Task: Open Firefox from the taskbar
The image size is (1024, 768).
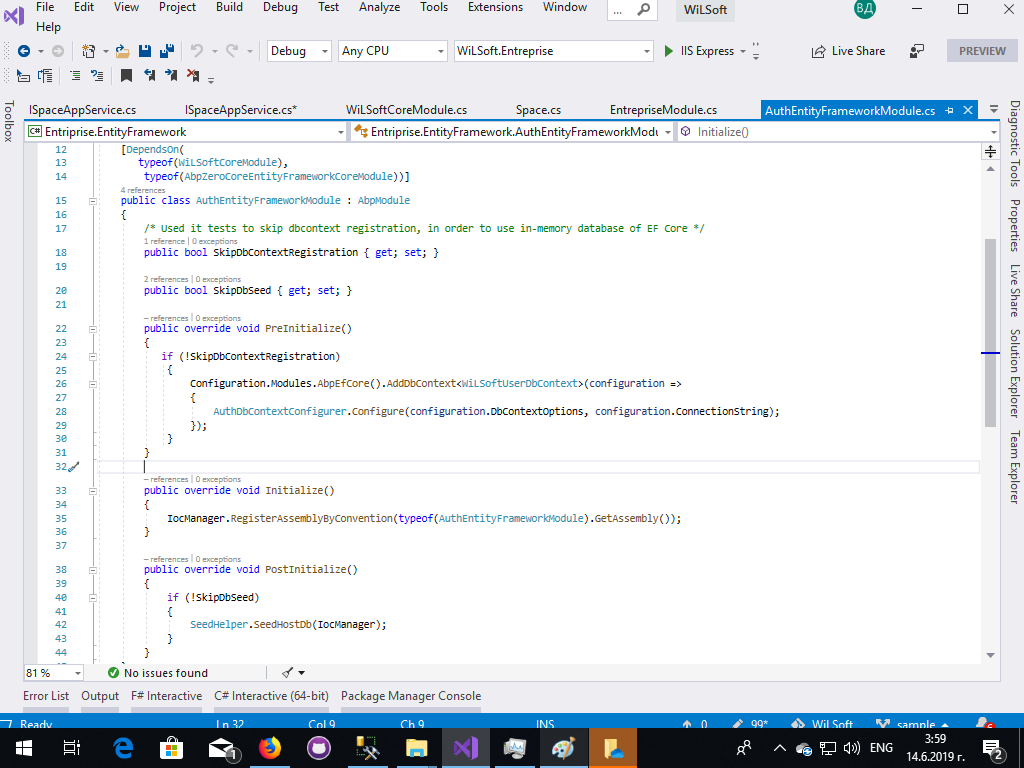Action: point(270,748)
